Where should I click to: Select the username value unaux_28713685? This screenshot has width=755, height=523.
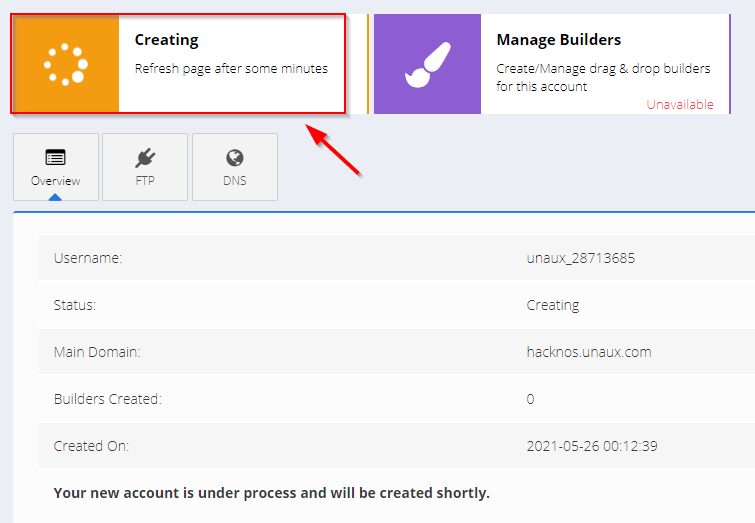[581, 258]
